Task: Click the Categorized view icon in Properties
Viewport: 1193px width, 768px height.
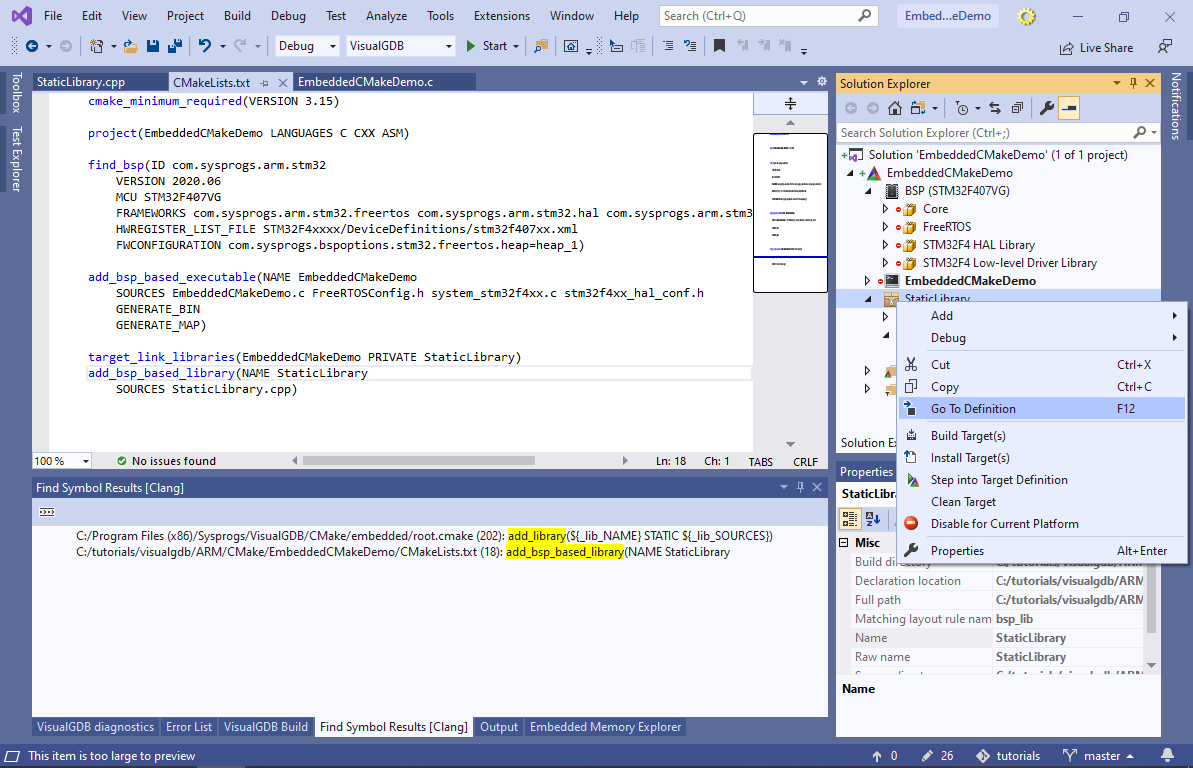Action: (x=850, y=519)
